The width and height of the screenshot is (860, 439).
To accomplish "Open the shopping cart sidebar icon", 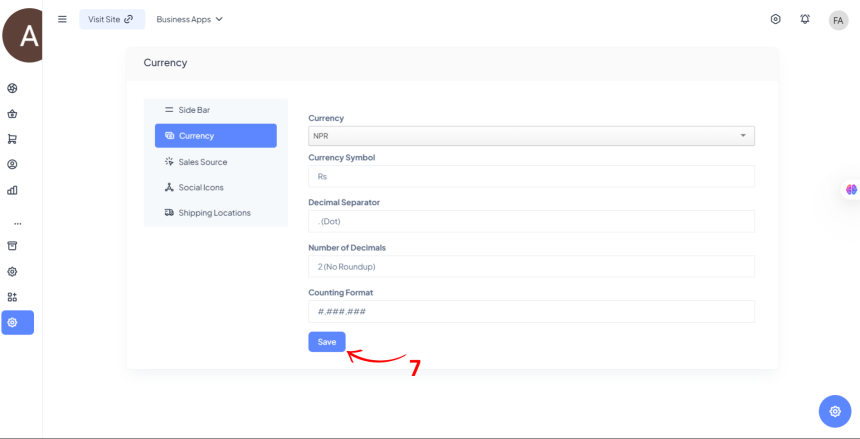I will click(12, 139).
